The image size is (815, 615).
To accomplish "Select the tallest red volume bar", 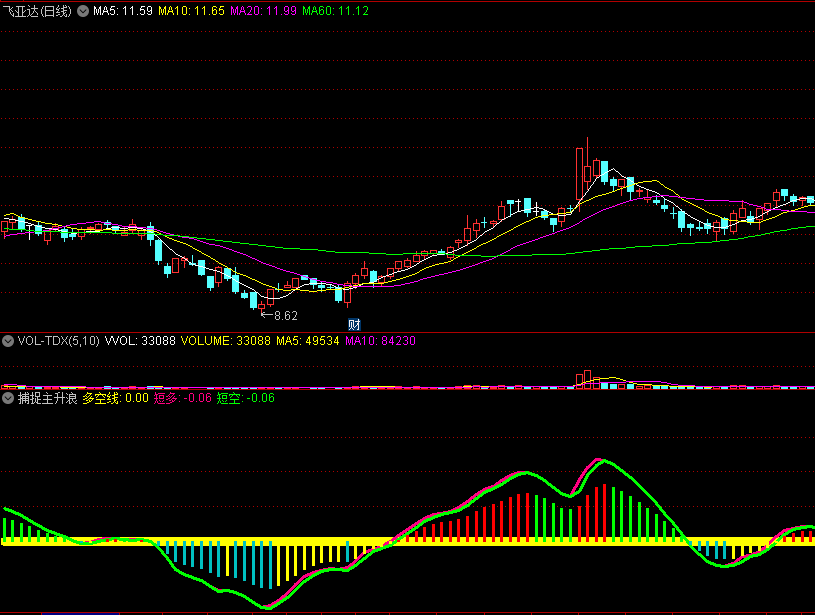I will [x=588, y=380].
